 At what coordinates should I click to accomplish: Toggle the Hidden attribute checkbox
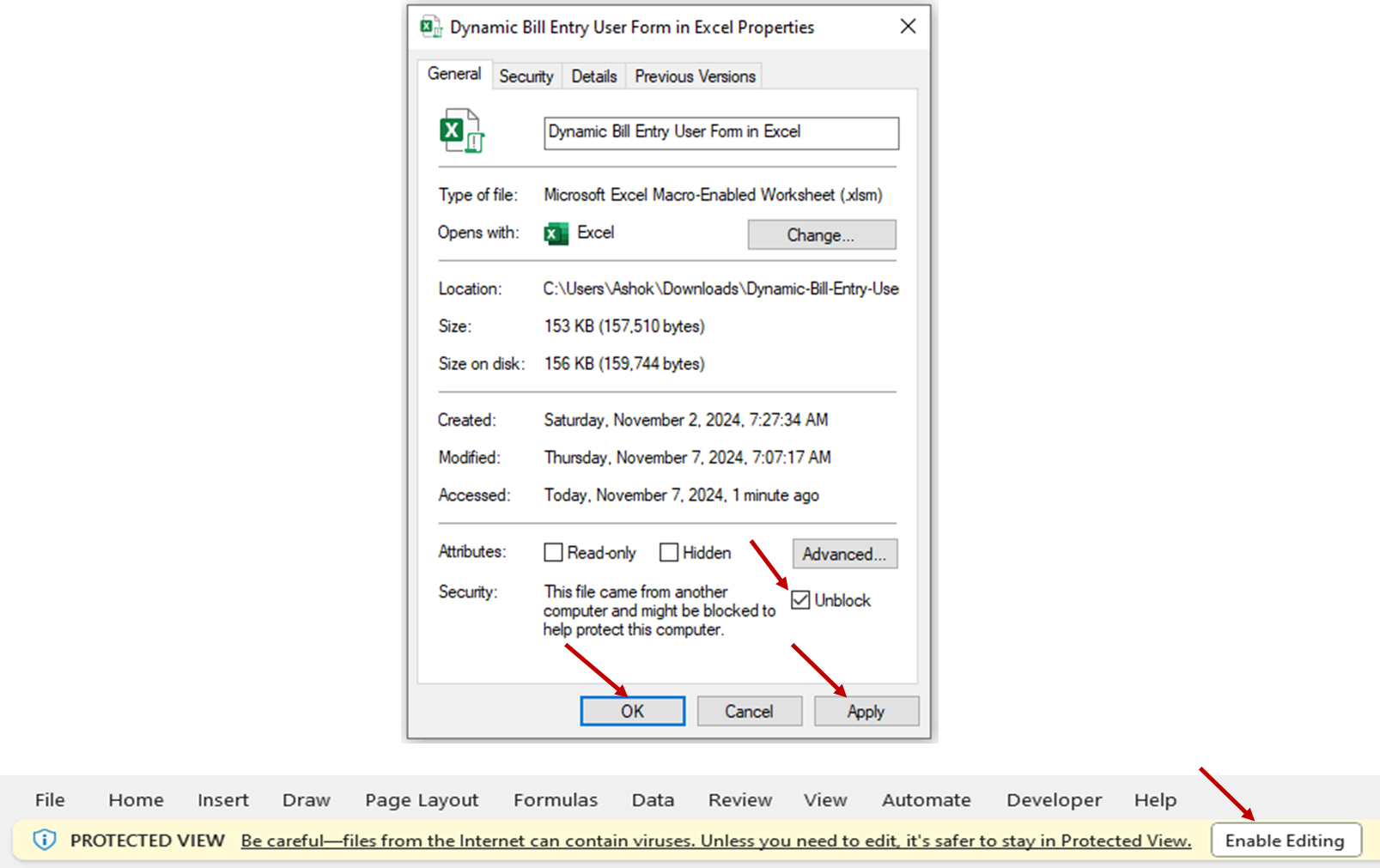coord(668,552)
